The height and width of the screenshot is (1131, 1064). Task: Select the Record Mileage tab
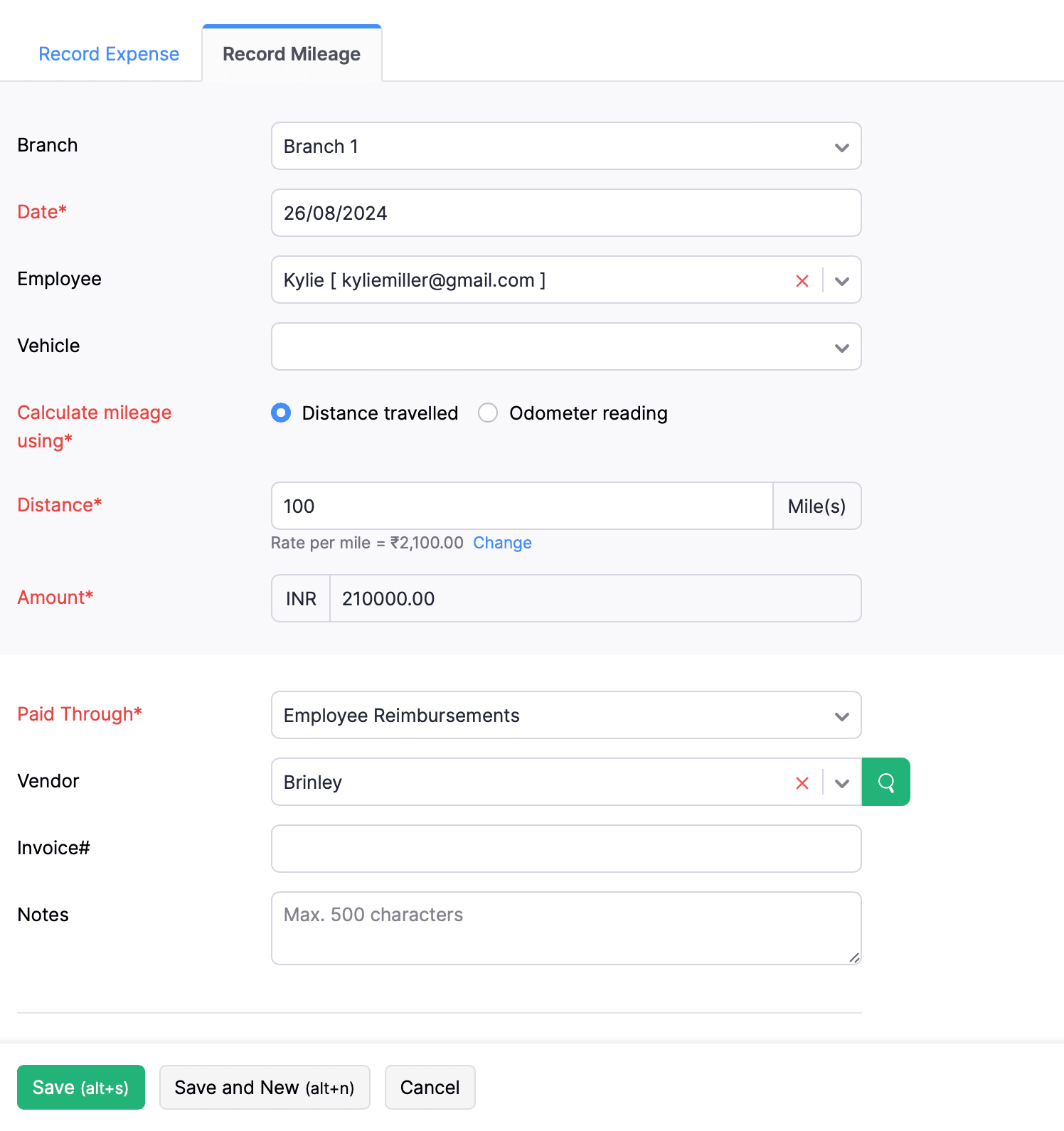[x=292, y=54]
